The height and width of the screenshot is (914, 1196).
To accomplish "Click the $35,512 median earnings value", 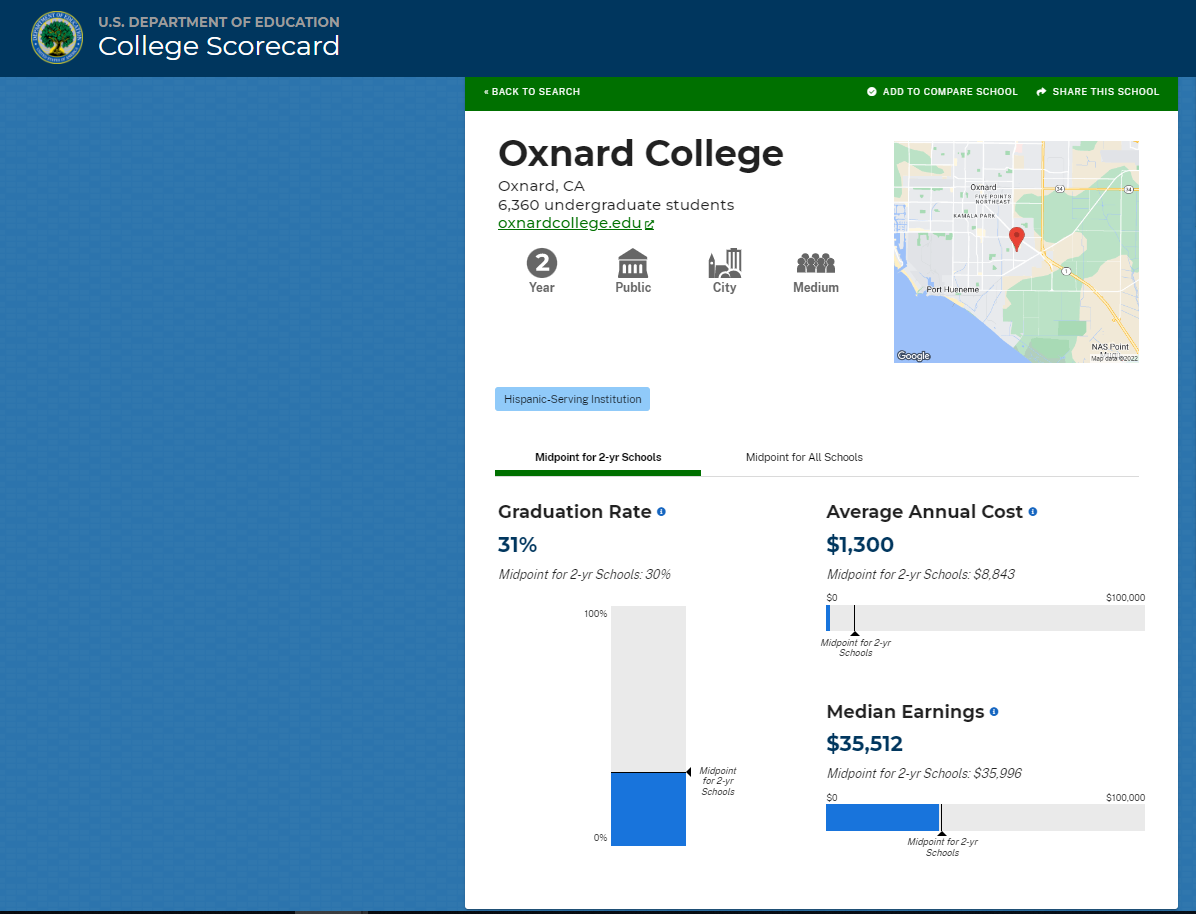I will (x=864, y=744).
